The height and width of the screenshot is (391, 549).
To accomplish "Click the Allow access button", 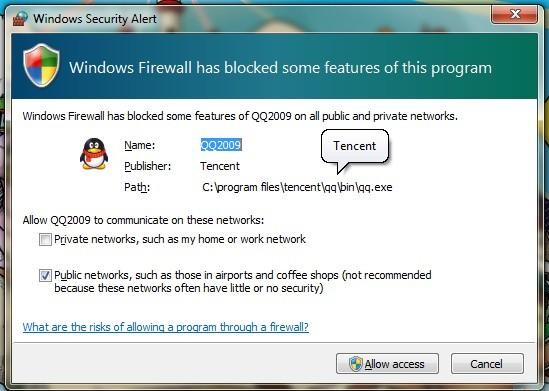I will (x=387, y=364).
